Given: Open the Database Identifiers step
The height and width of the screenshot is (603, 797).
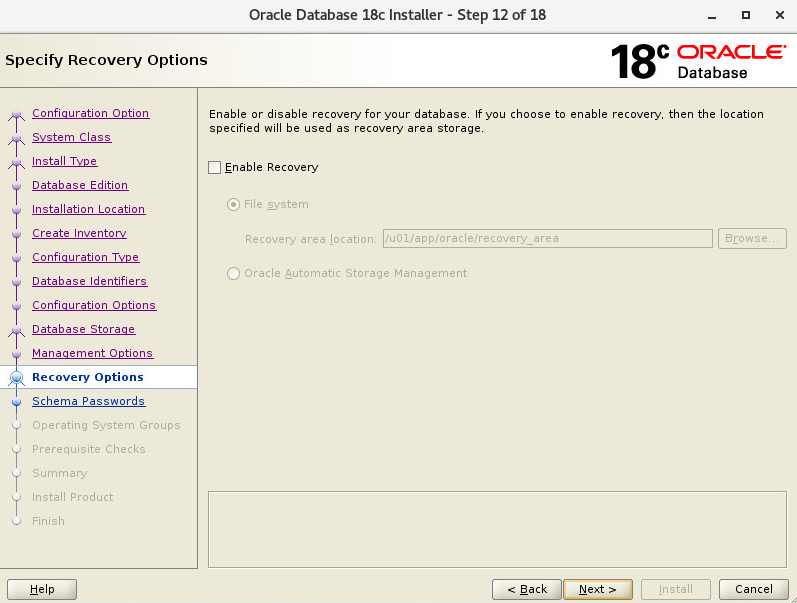Looking at the screenshot, I should 89,281.
